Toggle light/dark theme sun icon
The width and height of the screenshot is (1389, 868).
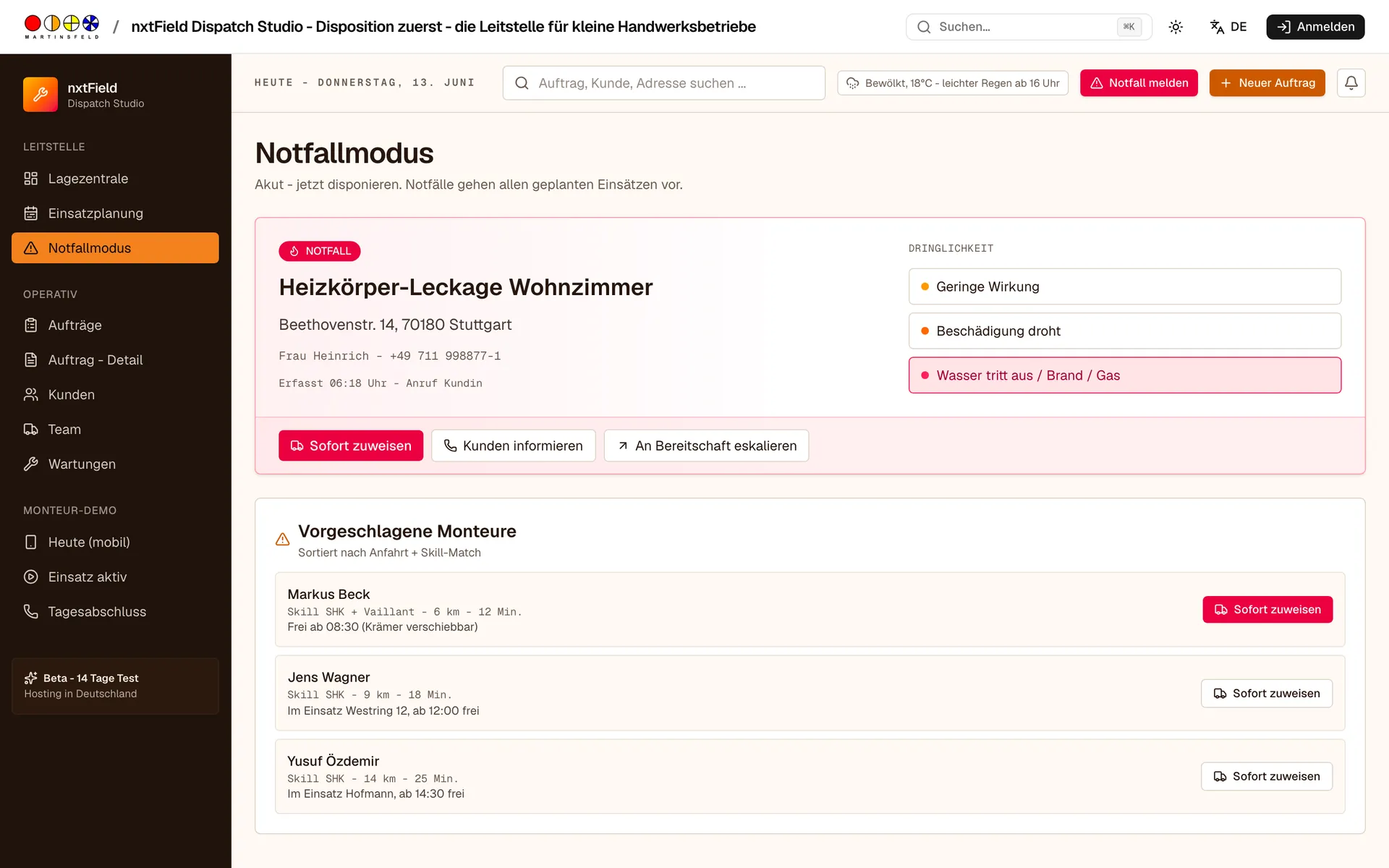coord(1176,27)
